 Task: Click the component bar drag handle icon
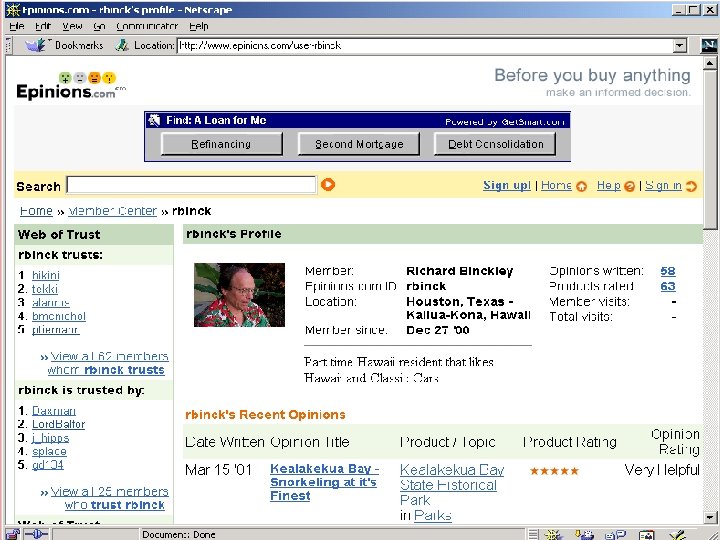click(x=533, y=534)
